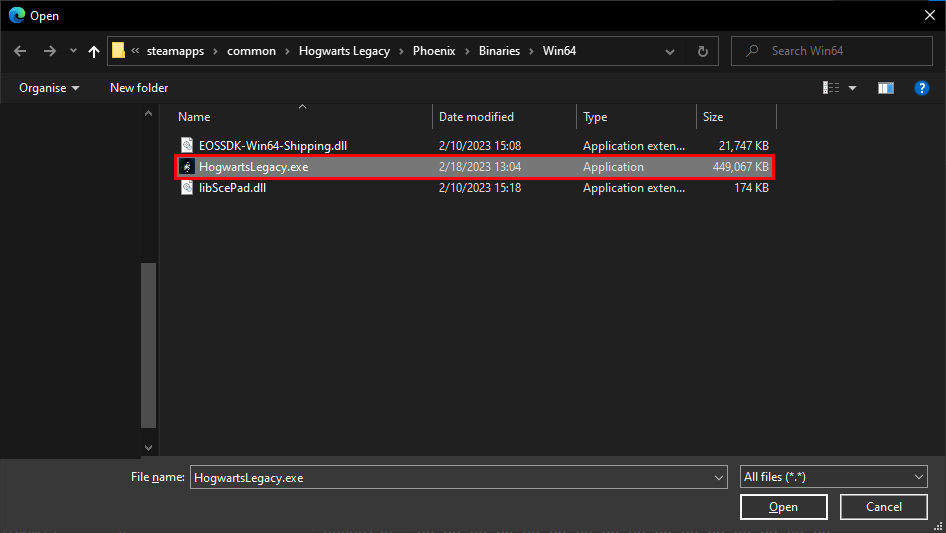Click the New folder button
This screenshot has height=533, width=946.
pos(139,88)
